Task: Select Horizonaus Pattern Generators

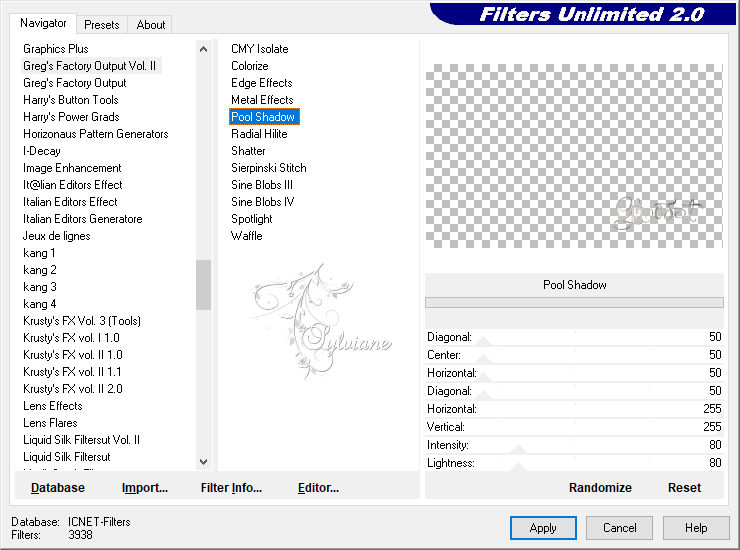Action: 96,134
